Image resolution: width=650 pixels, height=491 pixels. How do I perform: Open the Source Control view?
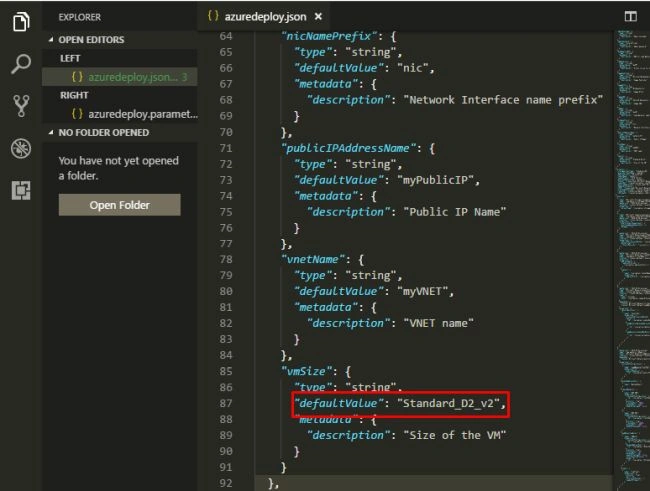21,106
